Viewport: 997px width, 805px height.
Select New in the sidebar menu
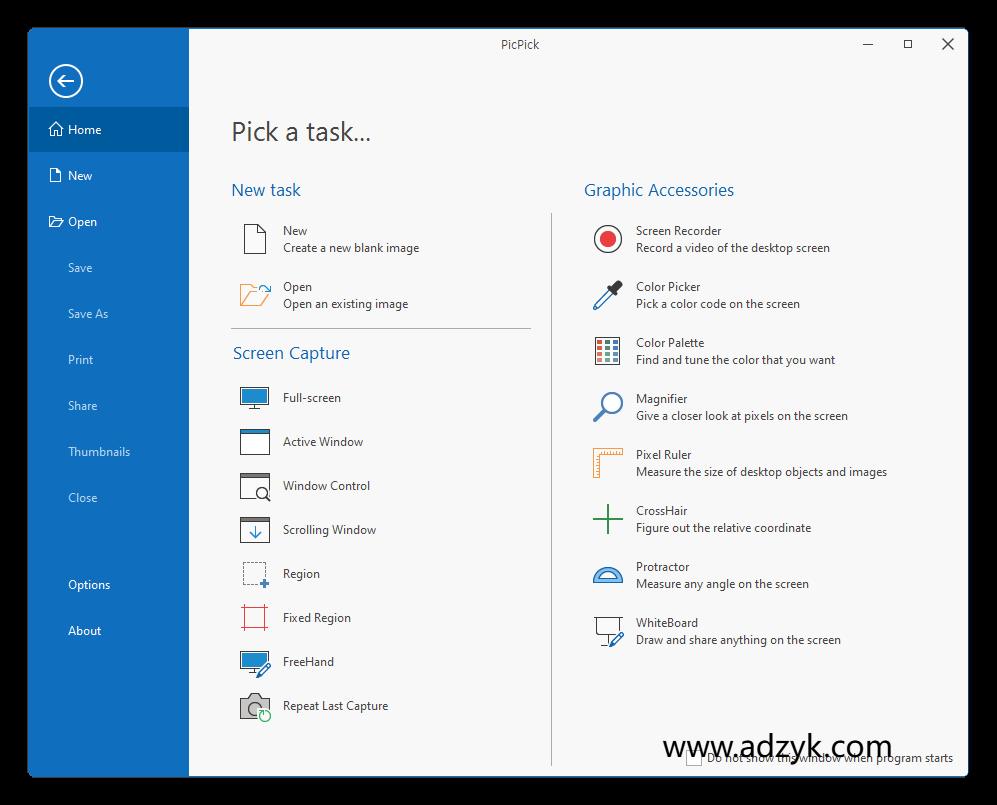pyautogui.click(x=108, y=175)
